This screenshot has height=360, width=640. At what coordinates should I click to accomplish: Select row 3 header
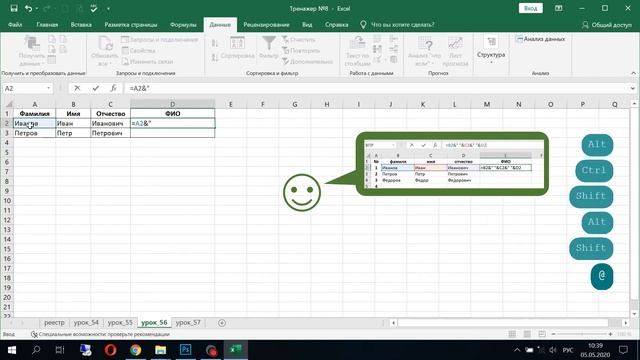click(7, 133)
